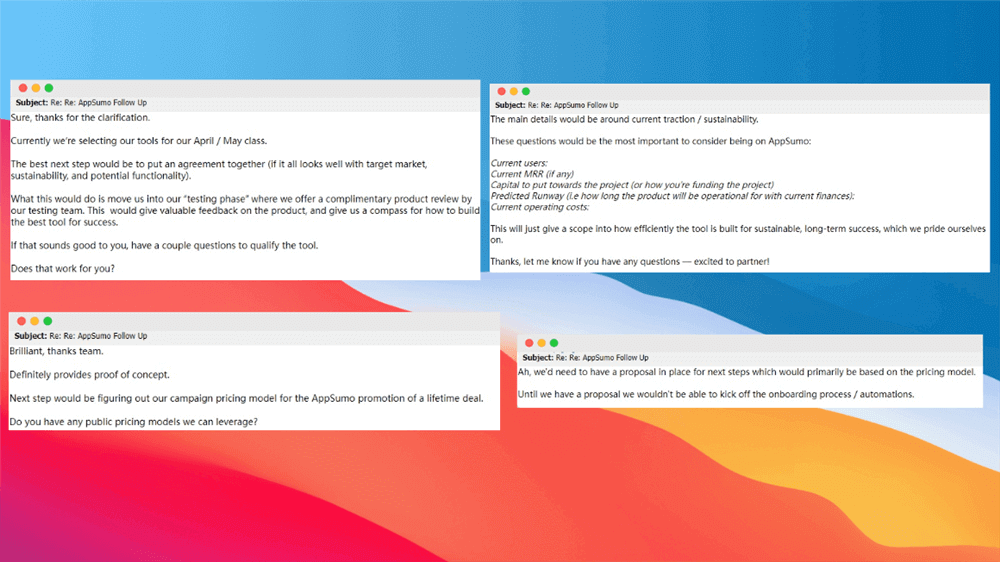Click the 'Predicted Runway' italic line
The width and height of the screenshot is (1000, 562).
(x=672, y=196)
